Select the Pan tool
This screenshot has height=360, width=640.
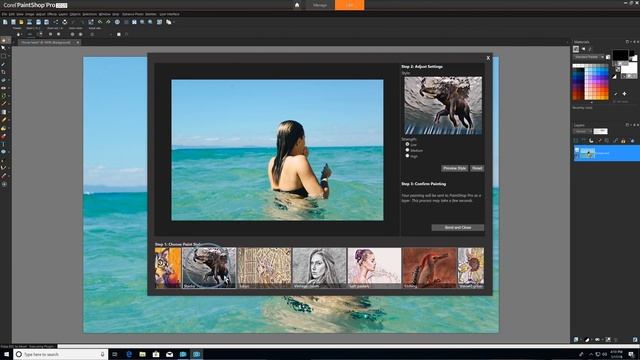click(x=4, y=40)
